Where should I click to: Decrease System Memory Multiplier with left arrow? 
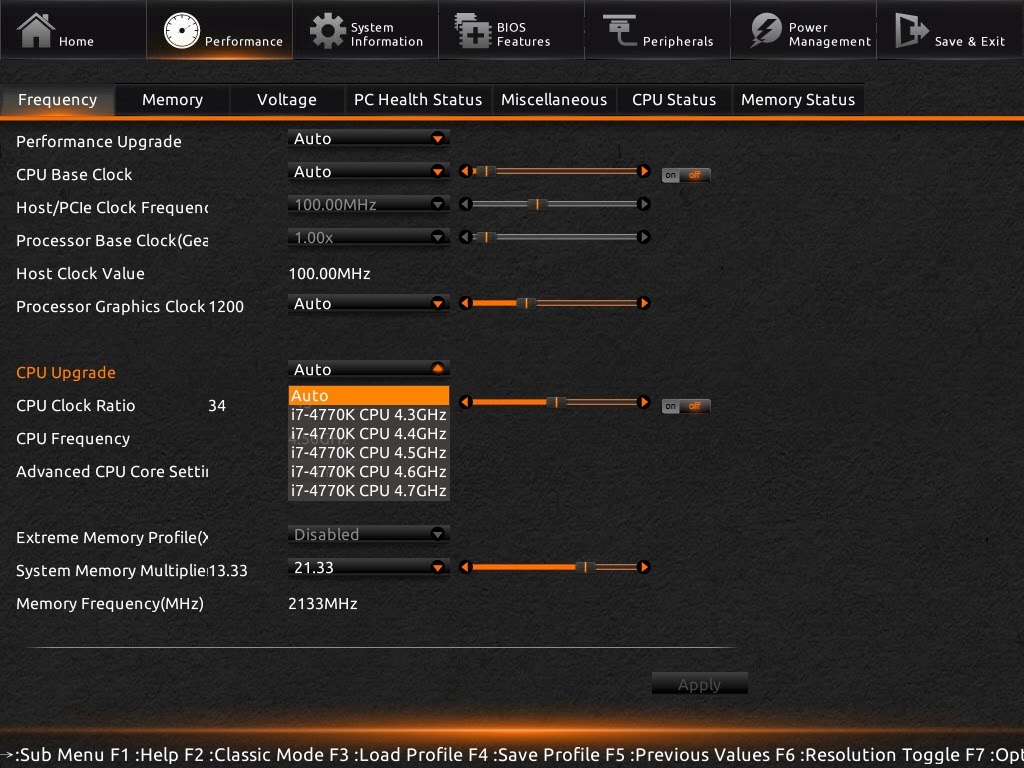[465, 567]
